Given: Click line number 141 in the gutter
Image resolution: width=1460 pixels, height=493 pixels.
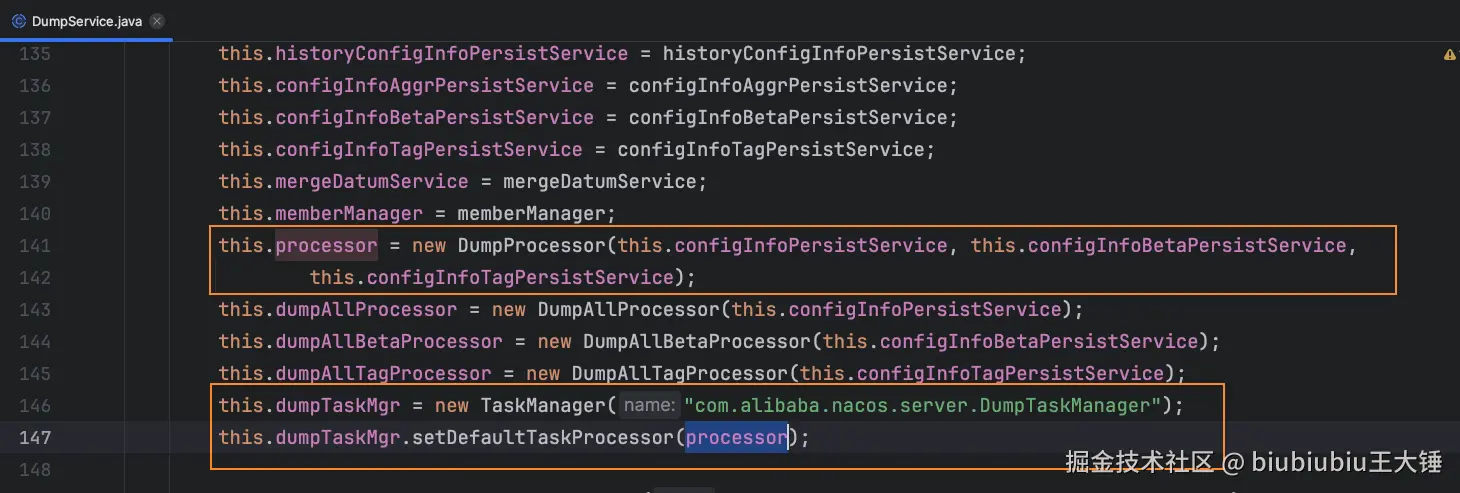Looking at the screenshot, I should pyautogui.click(x=35, y=246).
